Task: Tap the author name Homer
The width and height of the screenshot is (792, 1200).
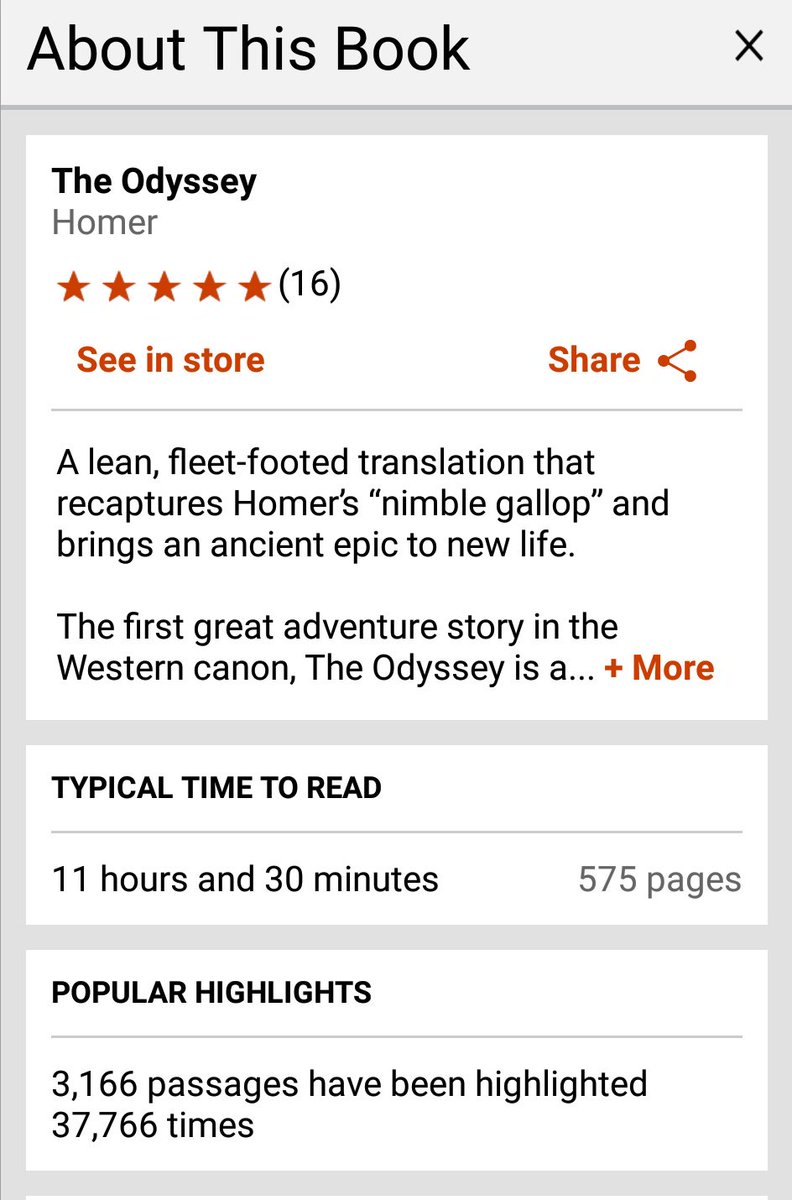Action: point(105,222)
